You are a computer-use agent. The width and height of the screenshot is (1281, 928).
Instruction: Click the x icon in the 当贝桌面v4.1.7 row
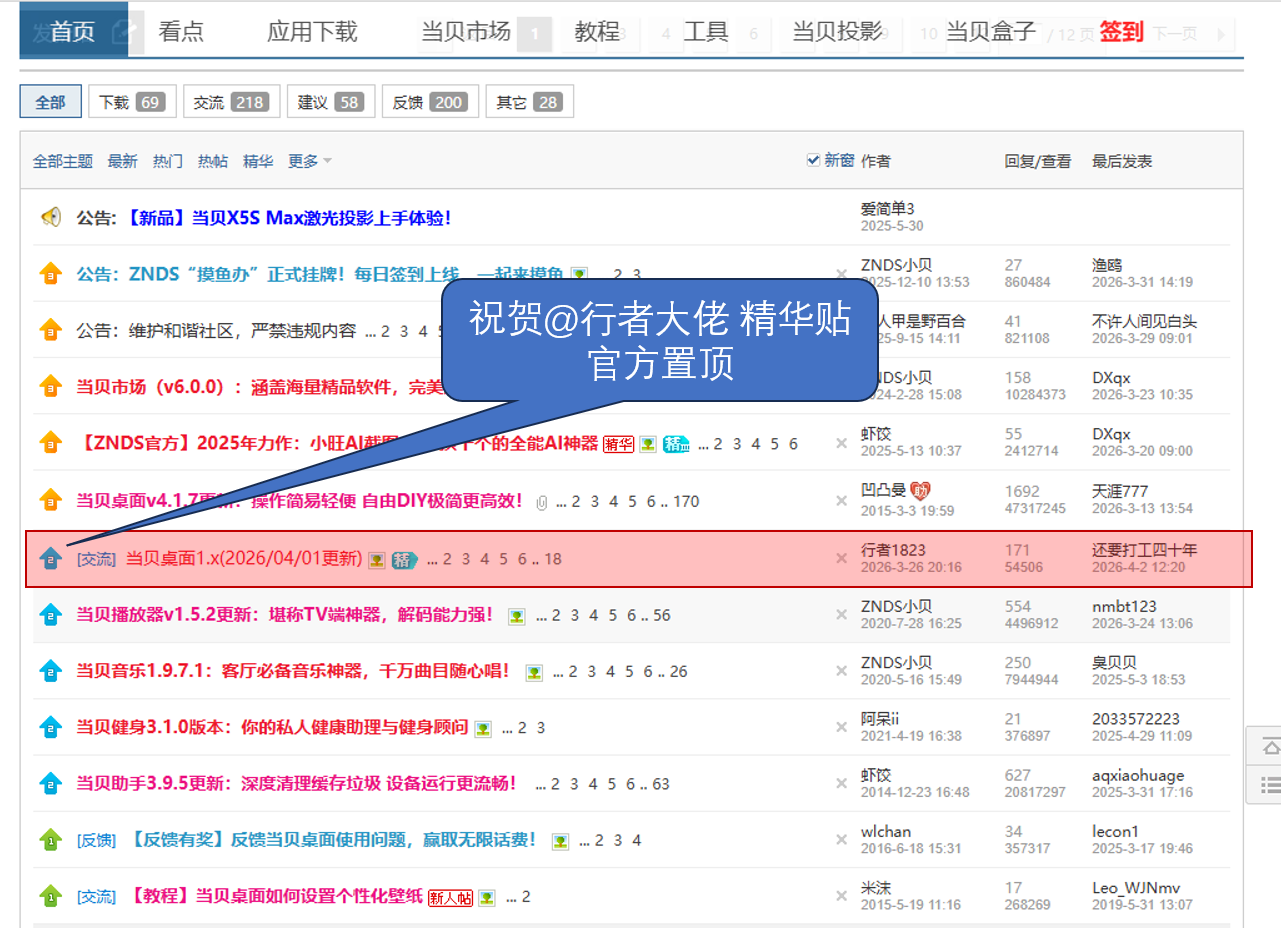(x=842, y=500)
